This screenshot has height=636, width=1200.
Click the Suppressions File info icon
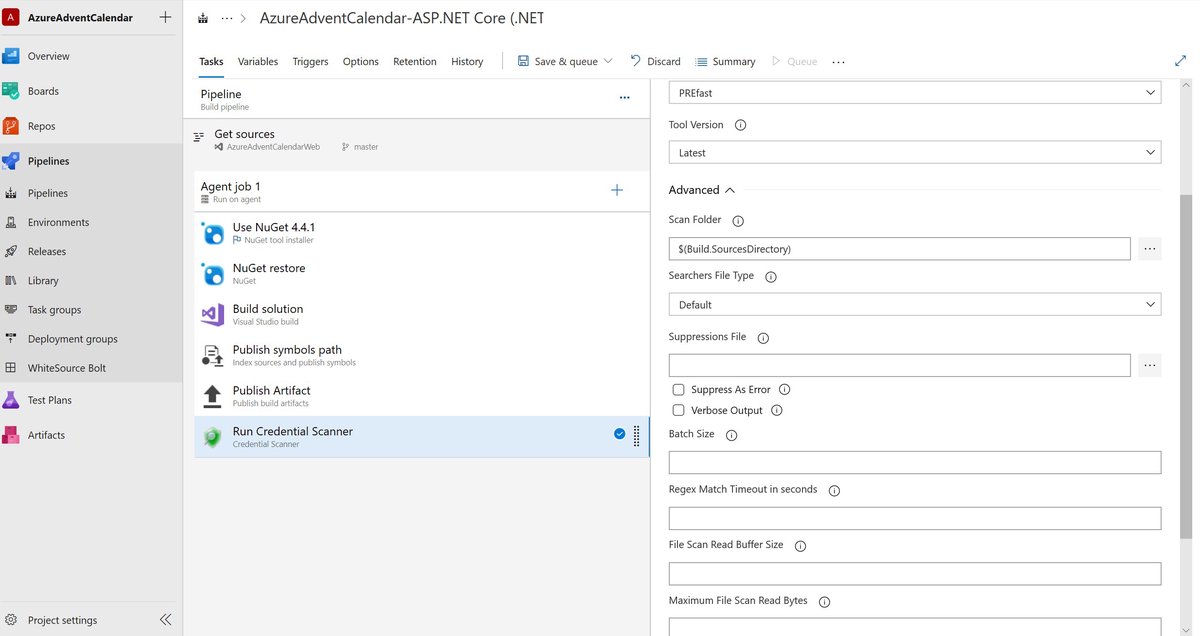[x=763, y=338]
